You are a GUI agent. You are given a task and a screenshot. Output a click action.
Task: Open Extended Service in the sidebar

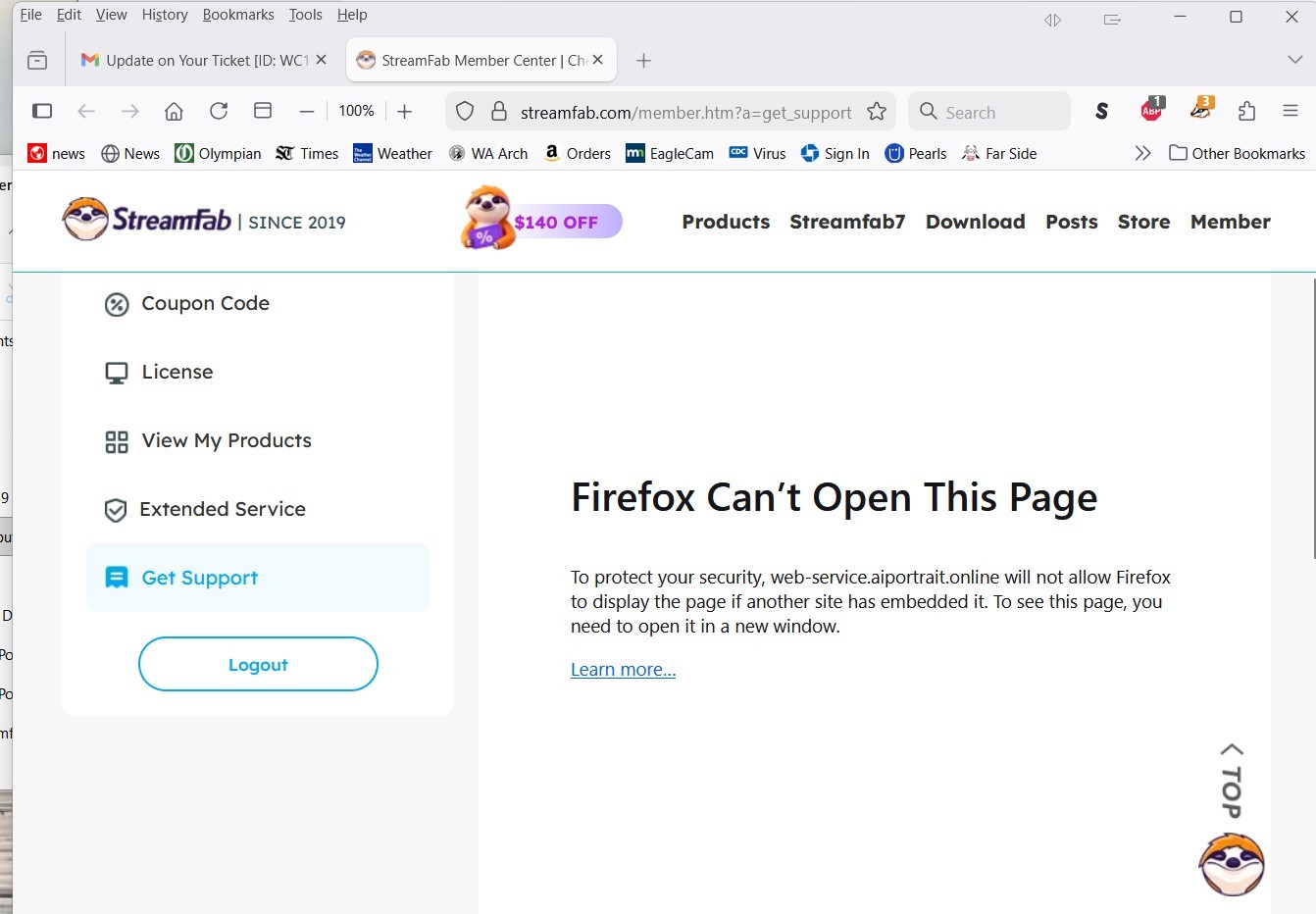tap(258, 510)
